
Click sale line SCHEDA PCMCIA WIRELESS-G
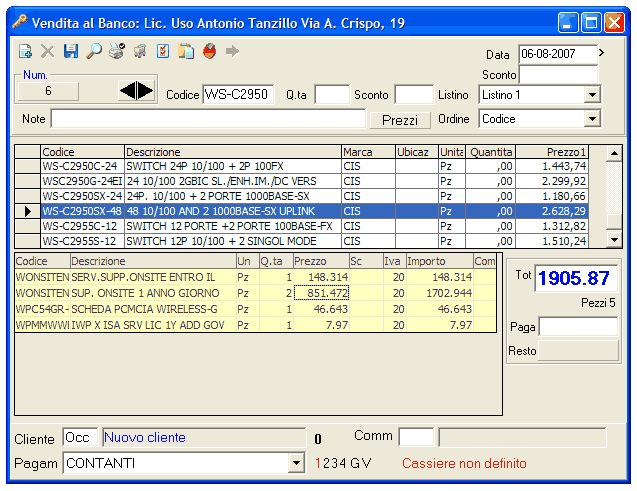tap(255, 309)
